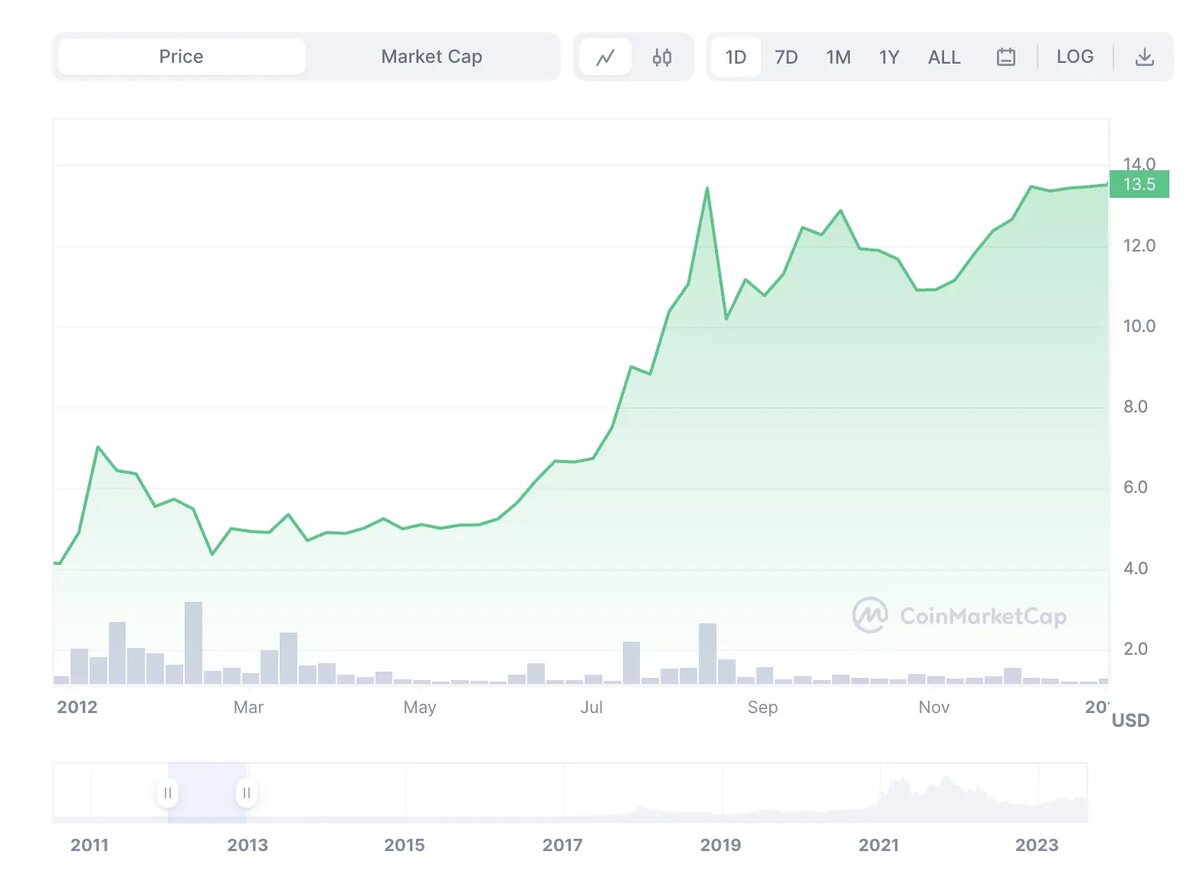Click the 13.5 current price label
The width and height of the screenshot is (1200, 871).
[1139, 184]
